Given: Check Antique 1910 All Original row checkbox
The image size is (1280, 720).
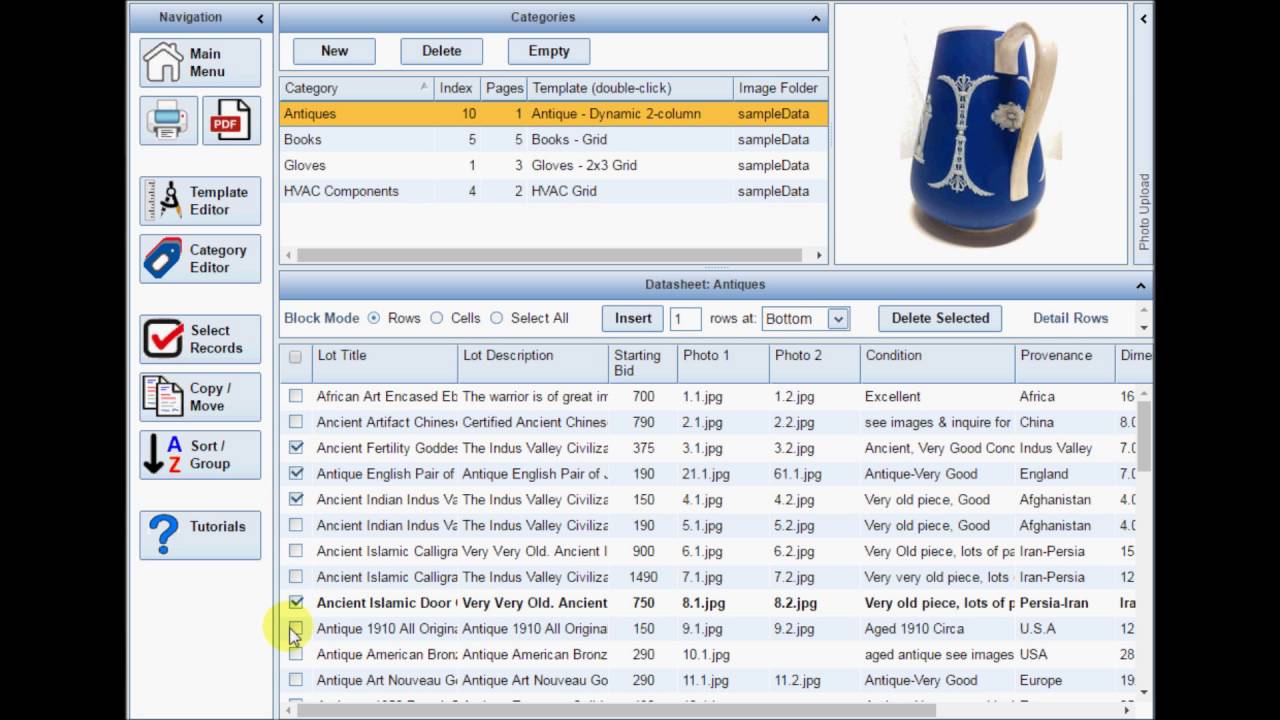Looking at the screenshot, I should [296, 628].
